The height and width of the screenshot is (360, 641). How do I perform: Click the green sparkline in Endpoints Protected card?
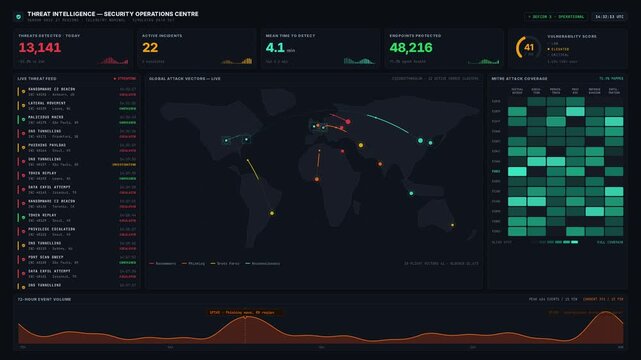[484, 61]
